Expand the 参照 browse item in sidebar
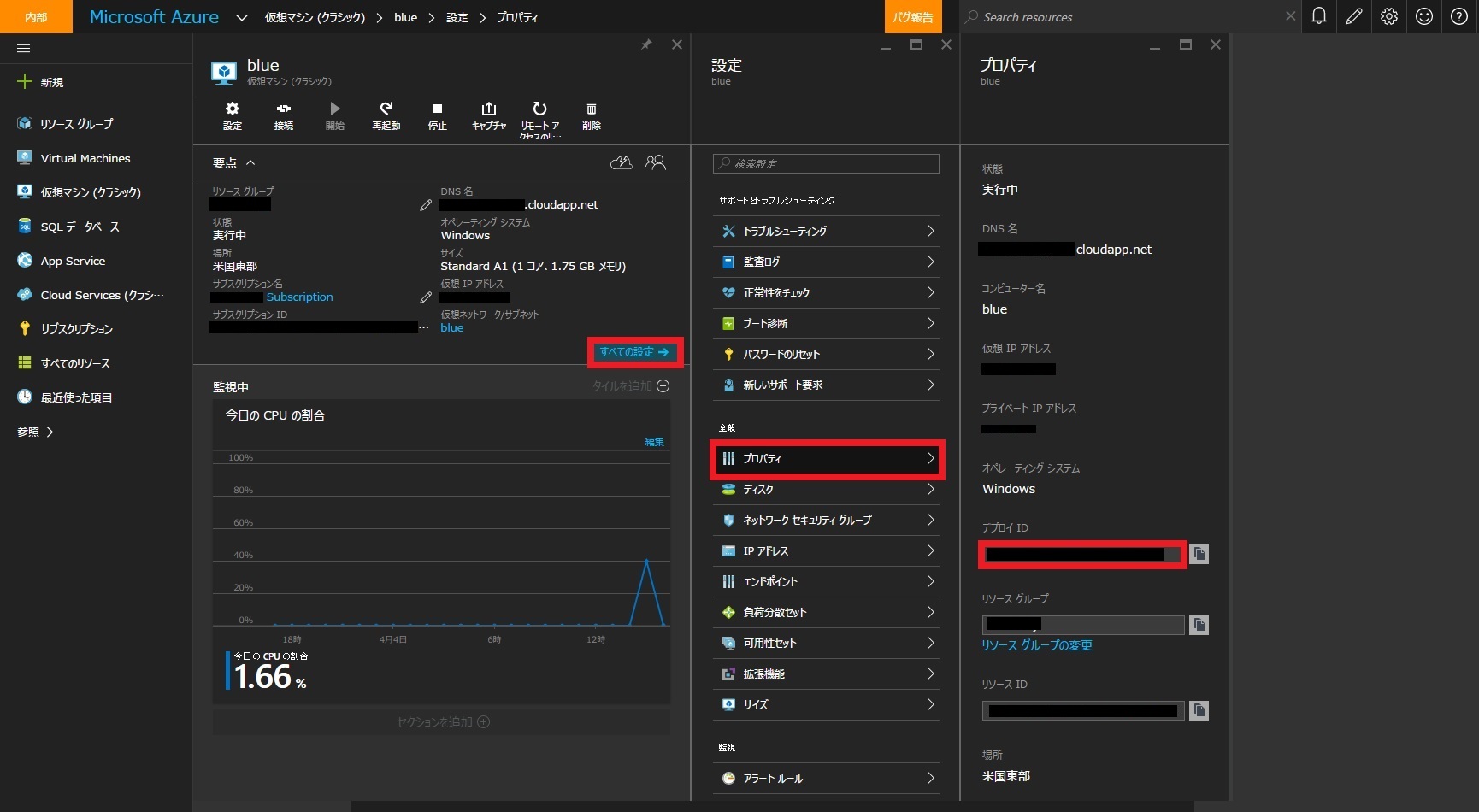 click(x=35, y=432)
